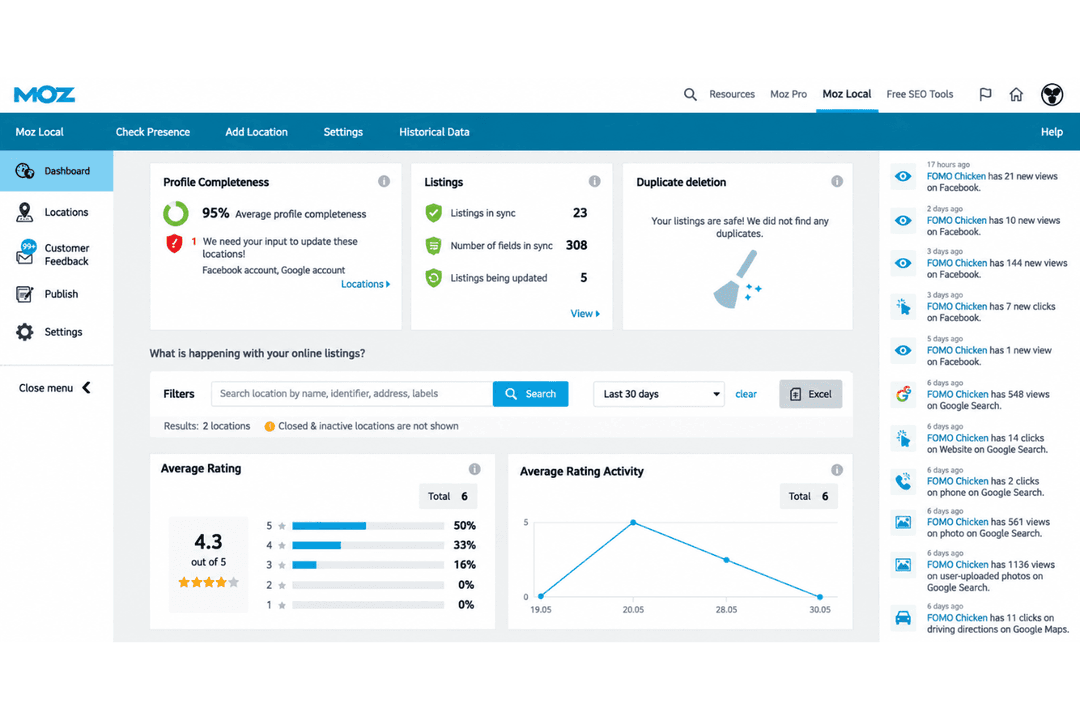
Task: Follow the View arrow link in Listings
Action: coord(585,313)
